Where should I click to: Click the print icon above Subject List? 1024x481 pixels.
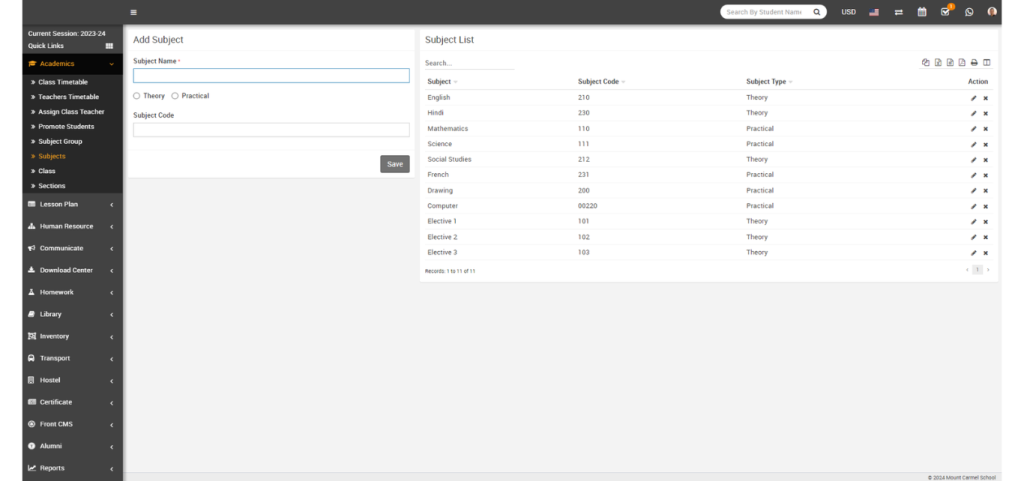coord(974,62)
